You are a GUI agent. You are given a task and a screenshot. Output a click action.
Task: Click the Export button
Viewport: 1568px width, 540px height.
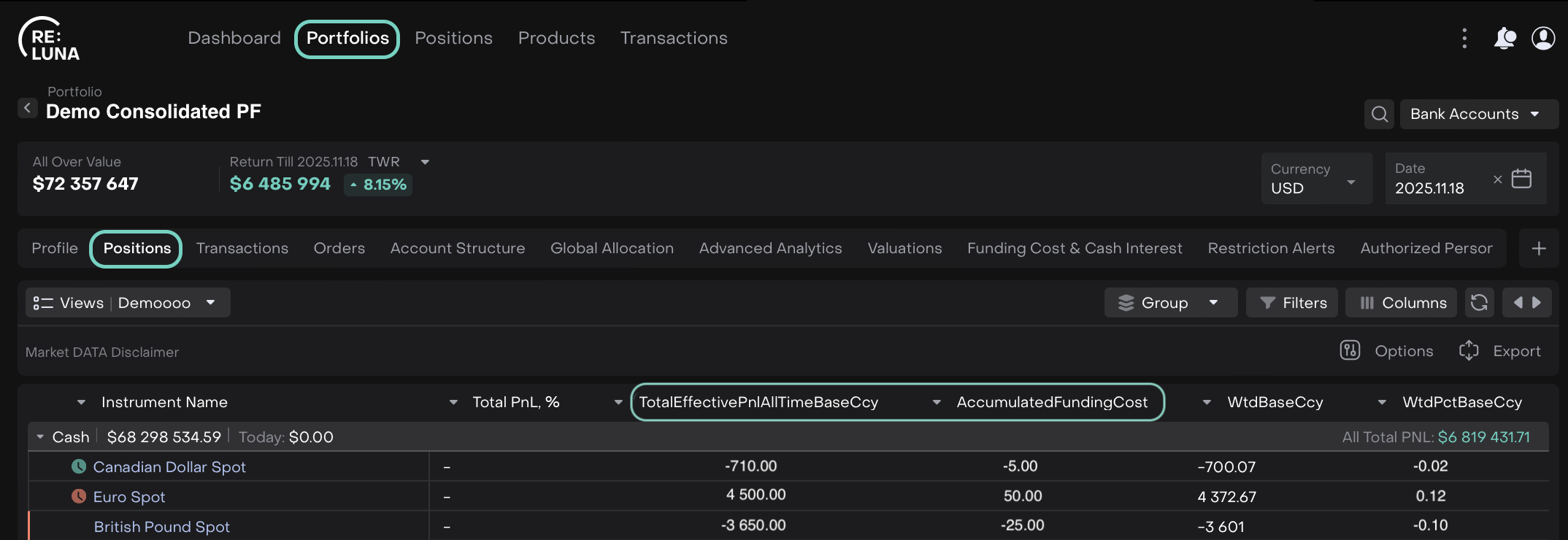click(1500, 351)
